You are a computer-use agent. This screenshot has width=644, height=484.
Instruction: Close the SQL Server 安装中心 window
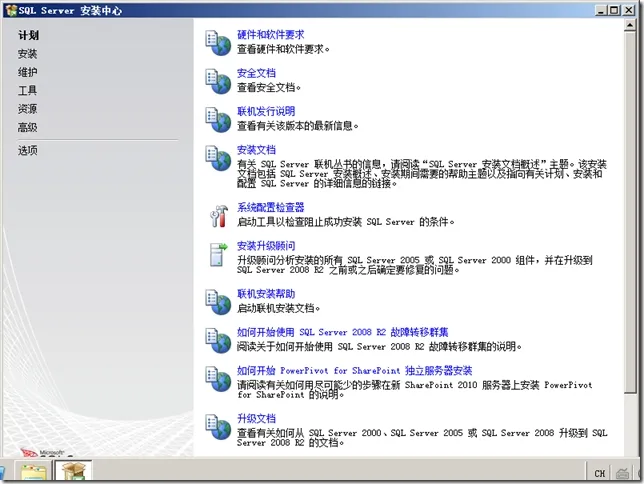(x=629, y=10)
